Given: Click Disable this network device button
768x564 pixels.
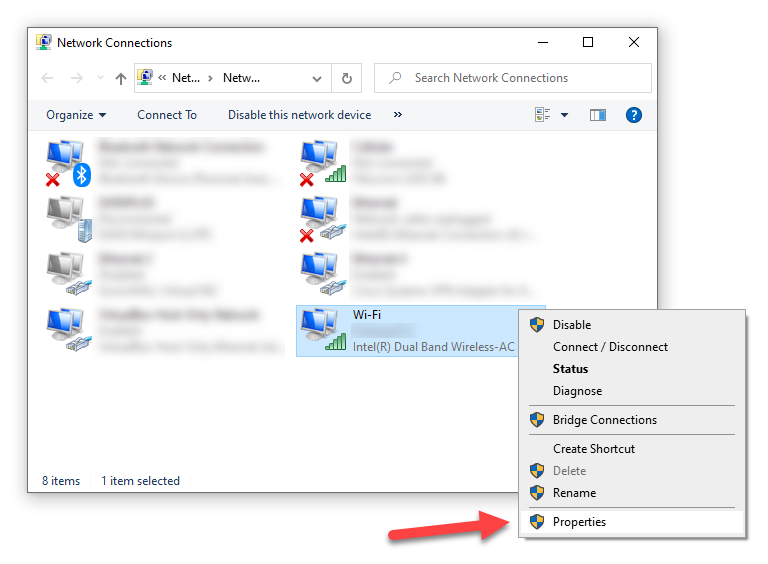Looking at the screenshot, I should click(299, 115).
